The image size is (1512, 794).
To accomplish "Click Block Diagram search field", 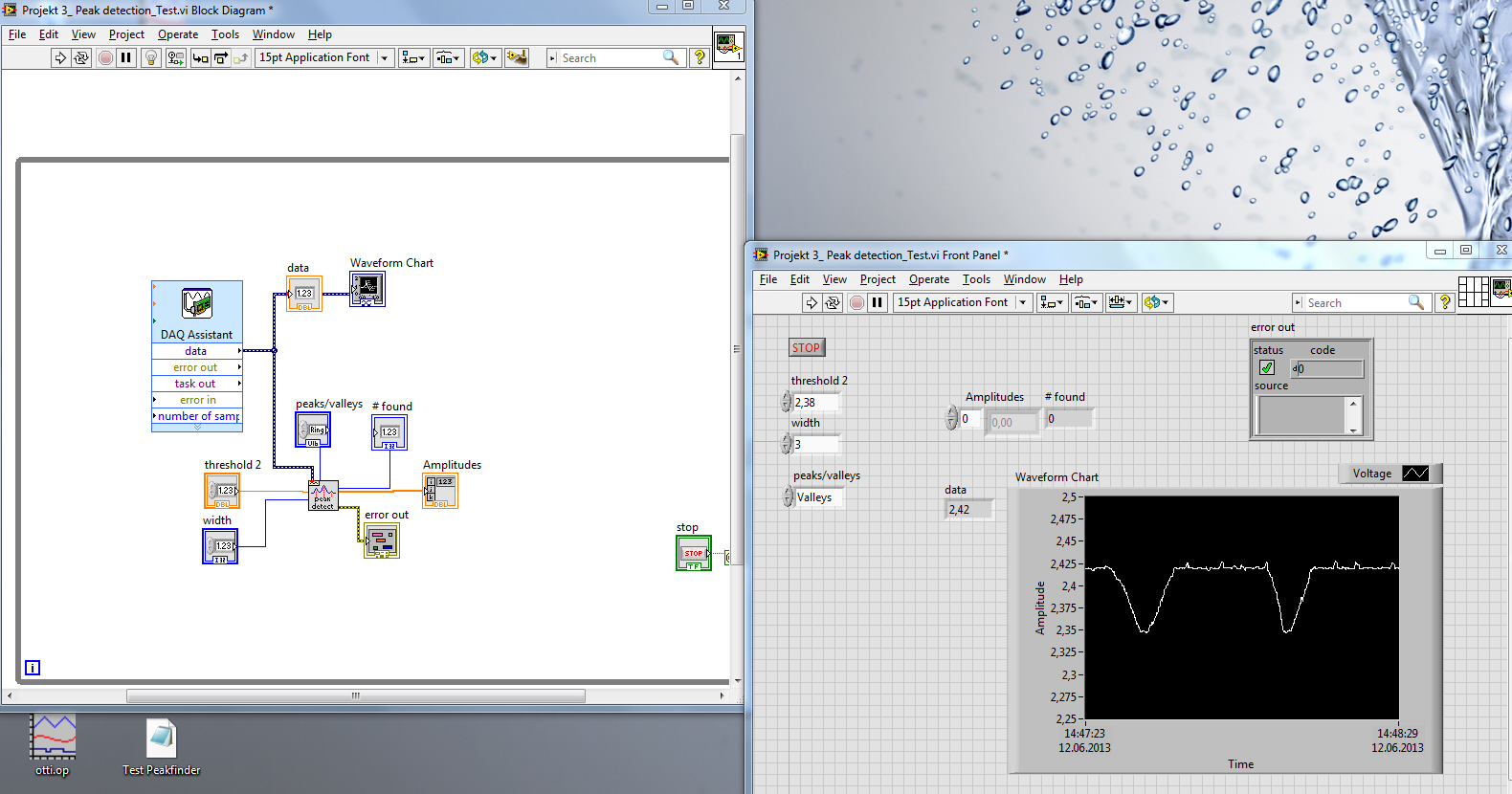I will [614, 58].
